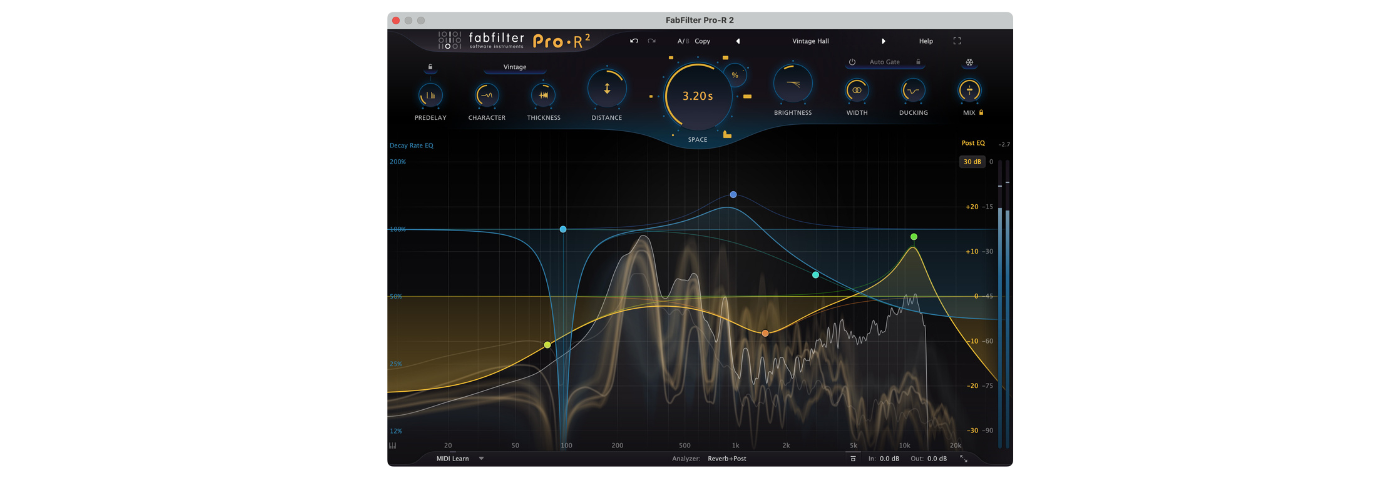Toggle the Auto Gate power button
This screenshot has height=479, width=1400.
[852, 62]
